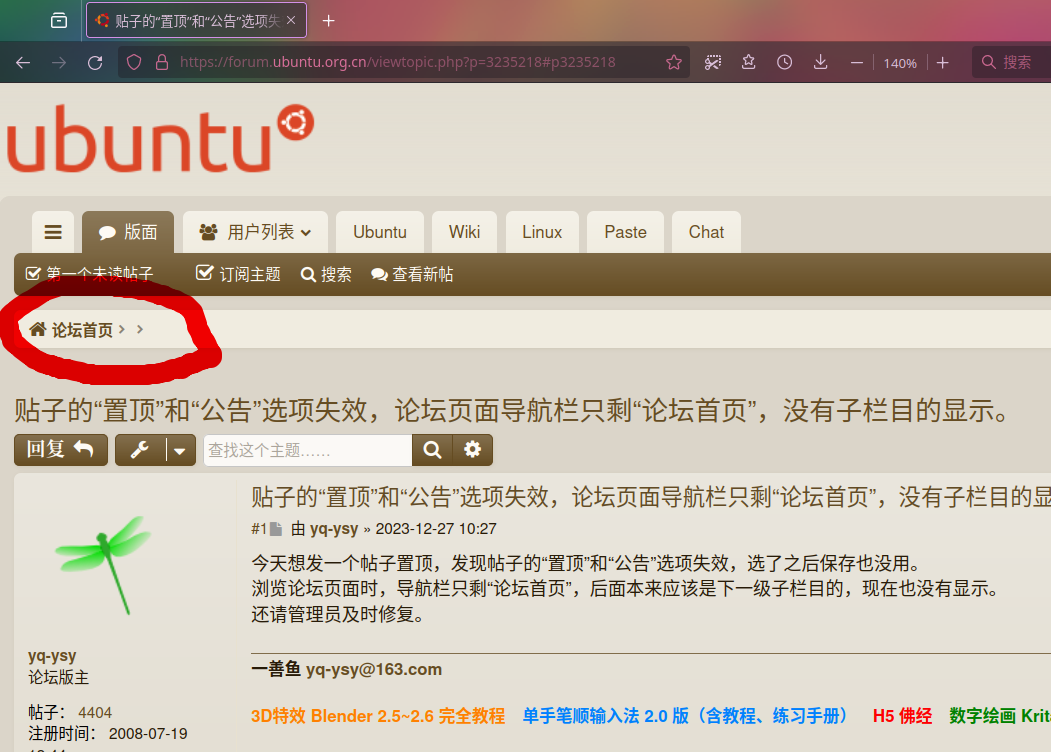Zoom in with the plus button
1051x752 pixels.
(x=942, y=63)
